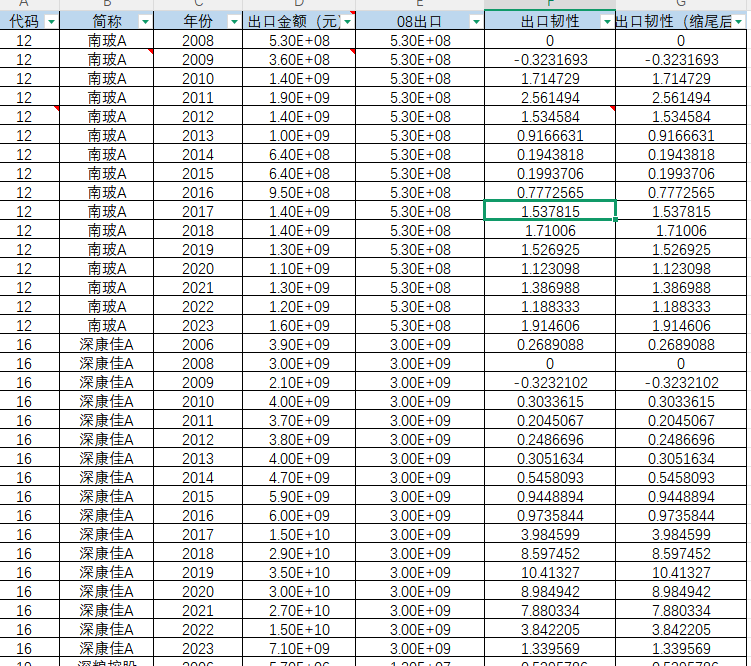This screenshot has height=666, width=751.
Task: Select cell 1.526925 in 出口韧性 column
Action: 550,249
